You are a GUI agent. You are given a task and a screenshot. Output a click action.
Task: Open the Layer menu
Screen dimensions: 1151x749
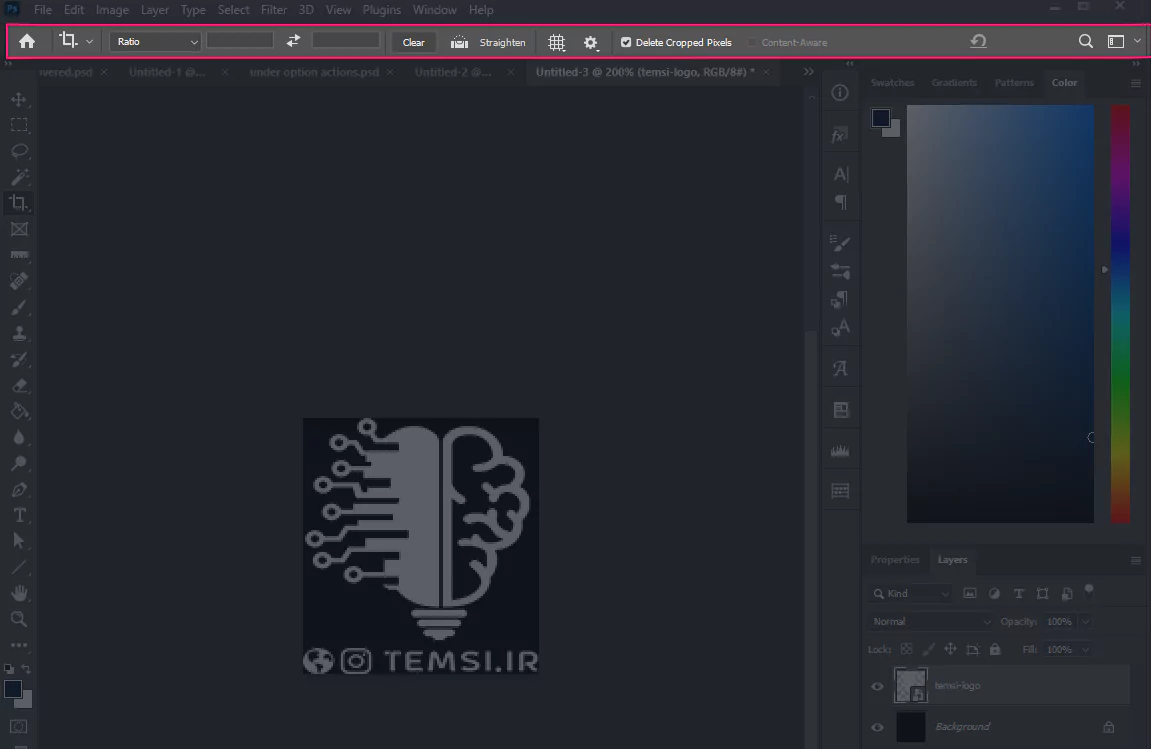pos(155,10)
